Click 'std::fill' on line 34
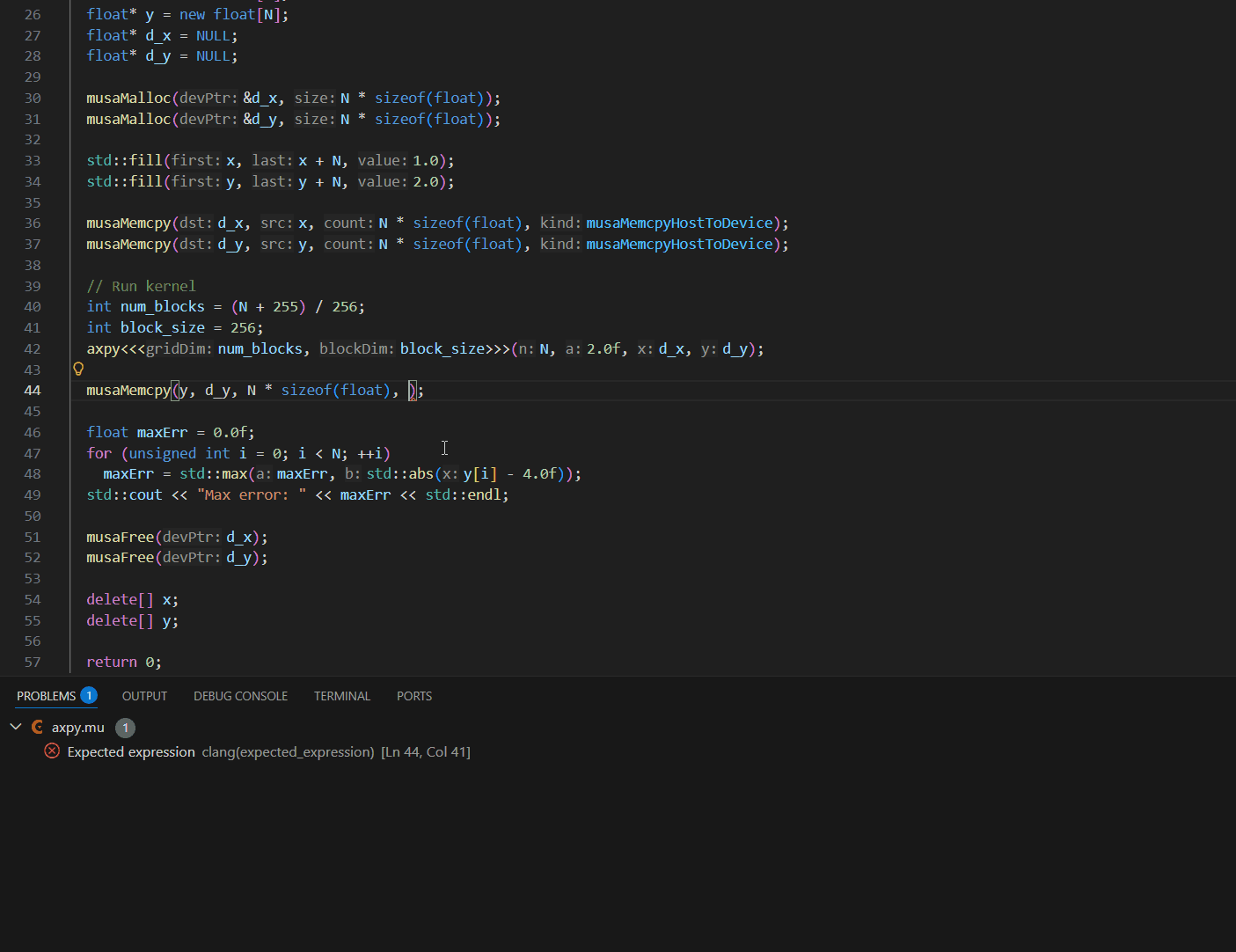 coord(124,181)
